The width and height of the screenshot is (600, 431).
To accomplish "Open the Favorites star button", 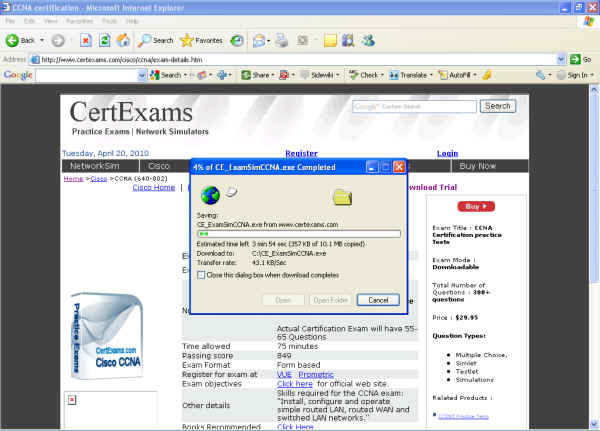I will pos(201,40).
